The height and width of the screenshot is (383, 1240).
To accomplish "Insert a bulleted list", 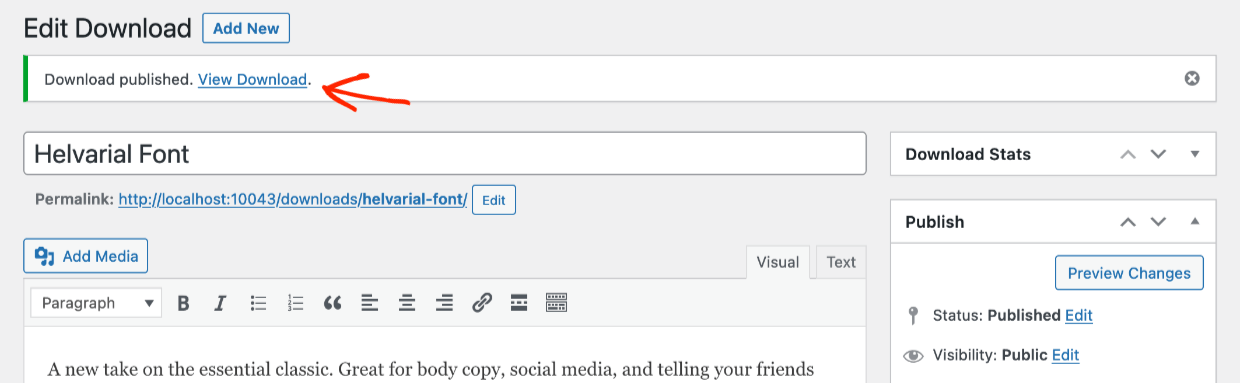I will (258, 303).
